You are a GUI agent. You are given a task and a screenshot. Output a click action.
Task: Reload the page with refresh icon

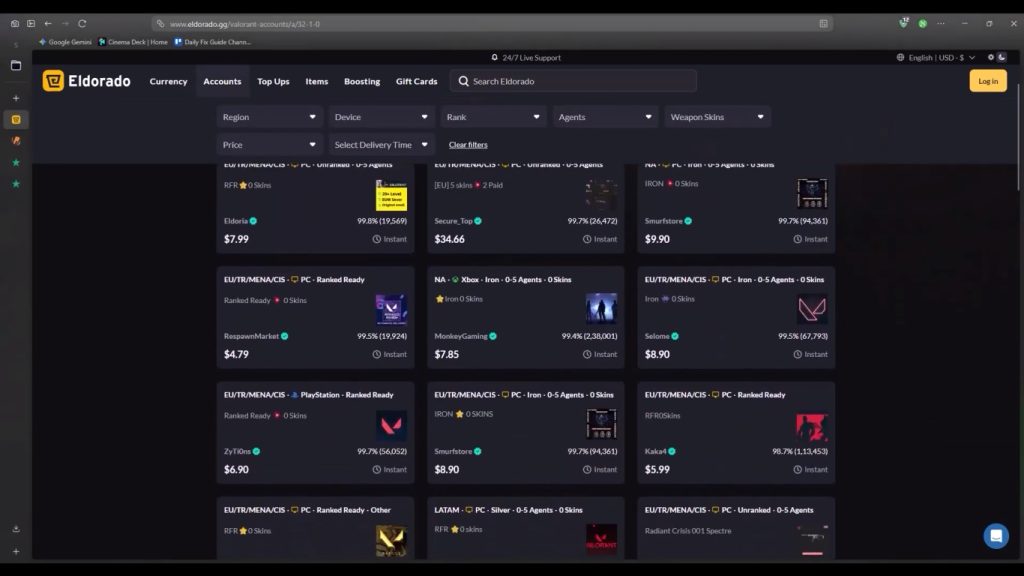pyautogui.click(x=82, y=24)
